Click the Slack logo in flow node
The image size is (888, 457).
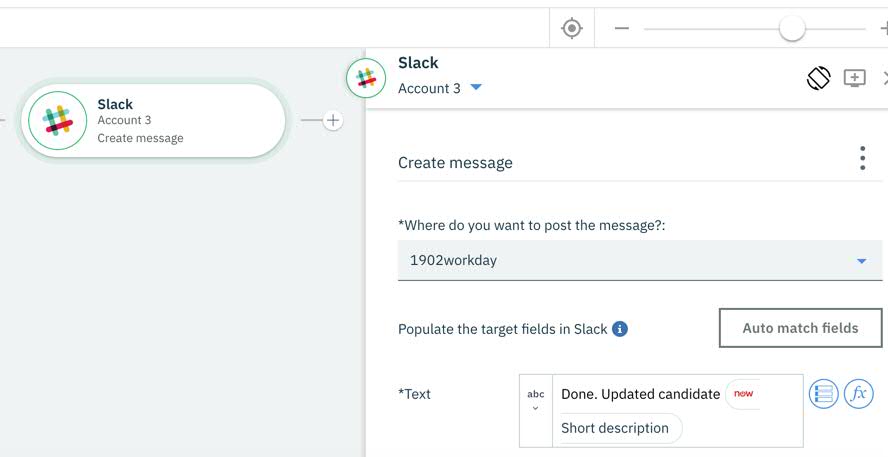[58, 121]
